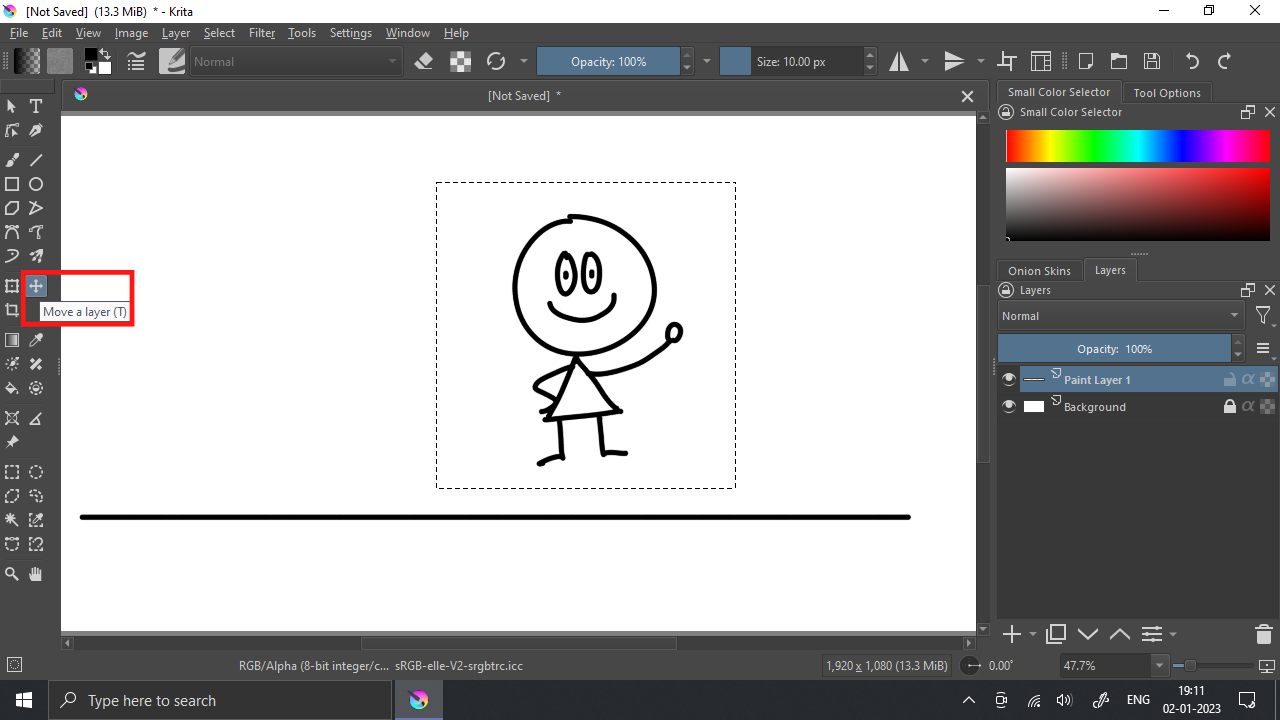Open the File menu
The height and width of the screenshot is (720, 1280).
coord(19,33)
